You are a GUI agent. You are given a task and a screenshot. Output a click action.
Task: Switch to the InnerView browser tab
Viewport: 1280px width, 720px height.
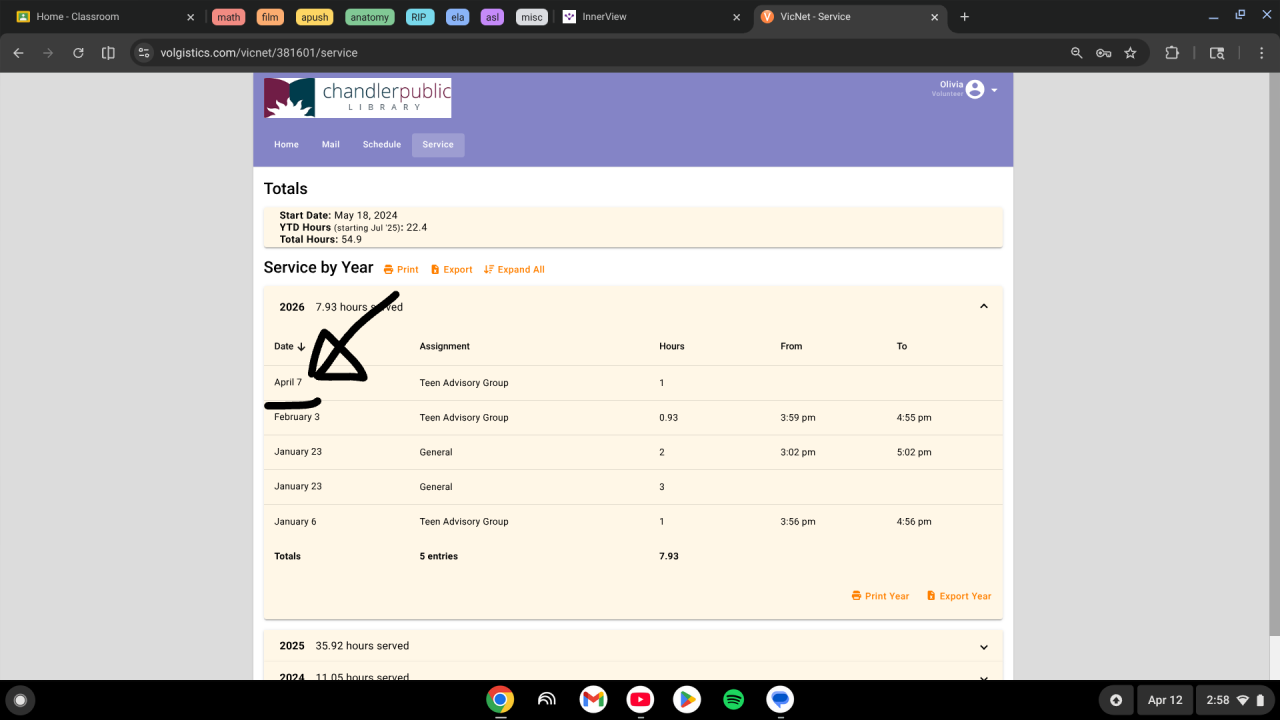[652, 17]
